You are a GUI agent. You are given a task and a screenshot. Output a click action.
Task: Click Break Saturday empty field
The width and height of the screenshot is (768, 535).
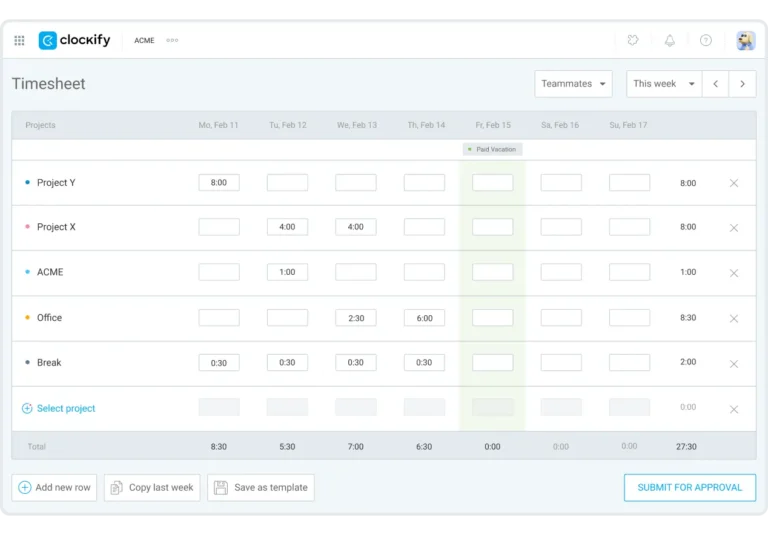pyautogui.click(x=561, y=363)
